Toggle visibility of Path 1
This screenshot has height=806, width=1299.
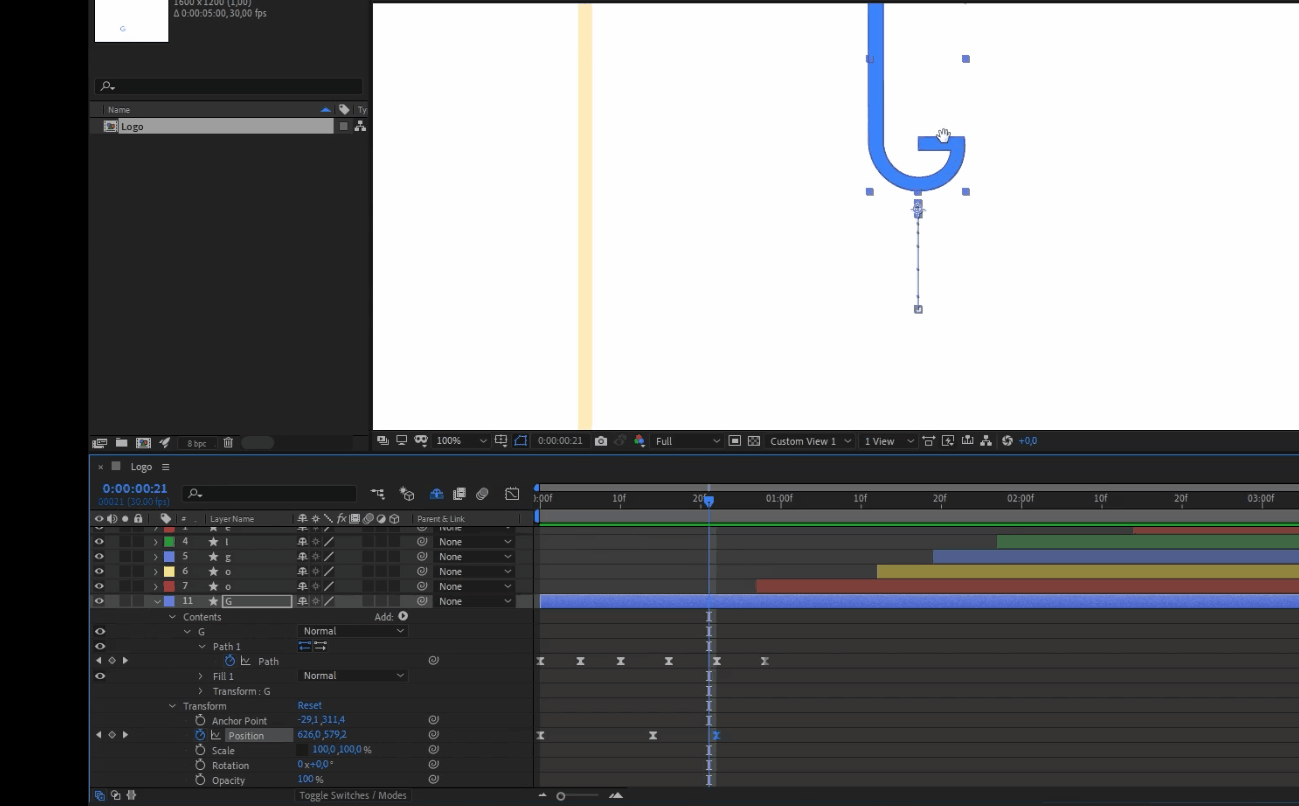pyautogui.click(x=99, y=647)
